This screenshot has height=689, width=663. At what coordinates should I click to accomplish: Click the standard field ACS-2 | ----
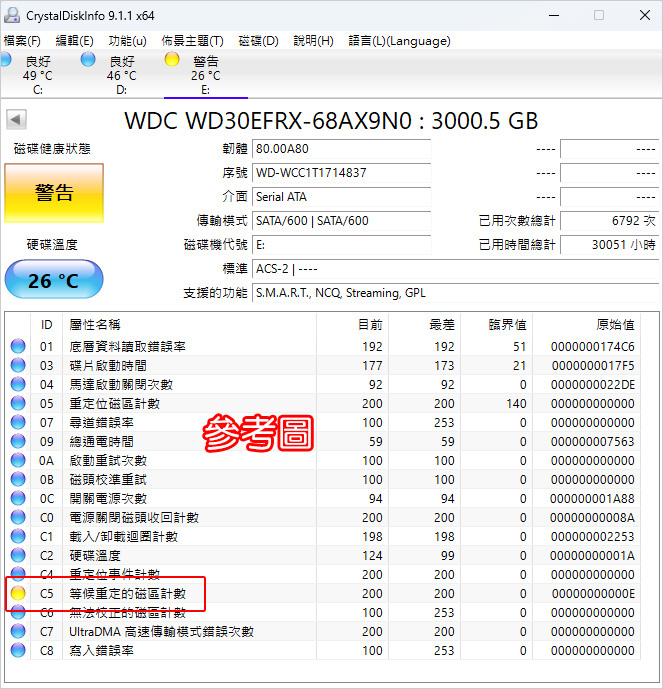point(456,268)
